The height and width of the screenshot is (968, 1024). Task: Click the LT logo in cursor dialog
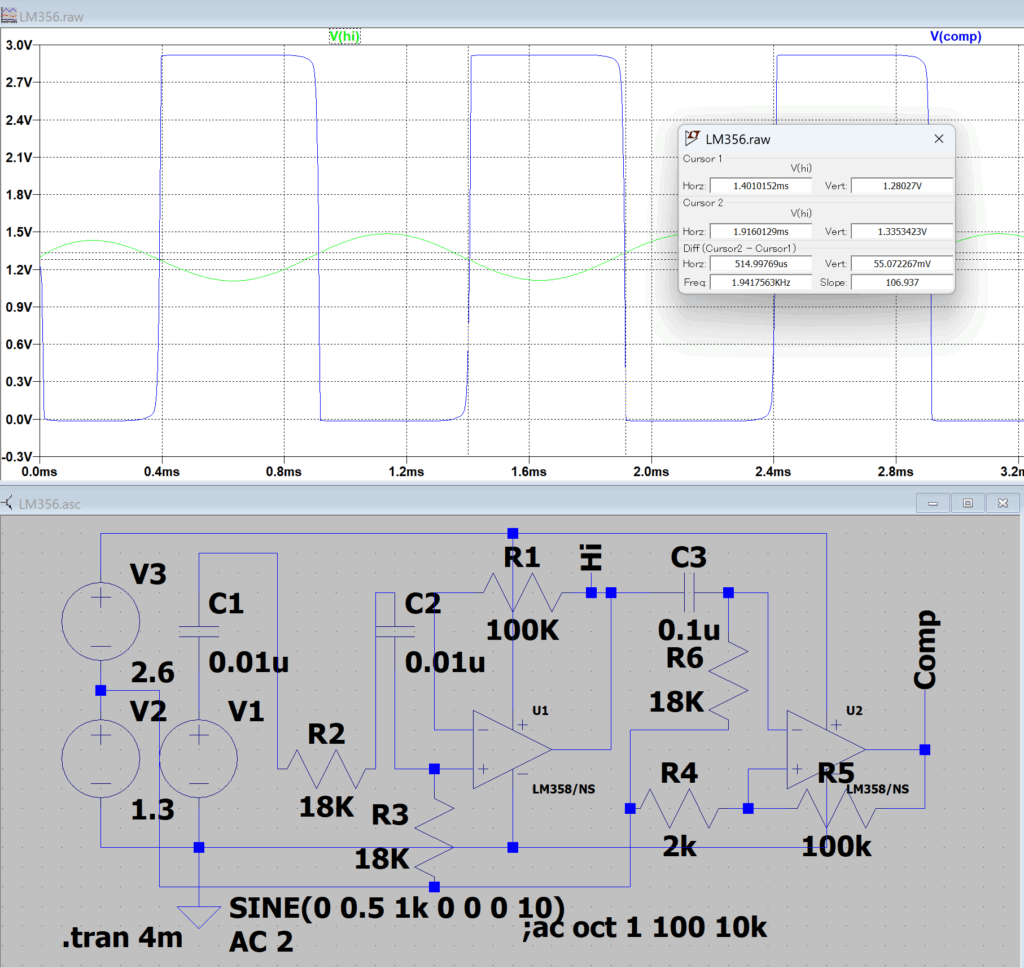click(x=692, y=139)
